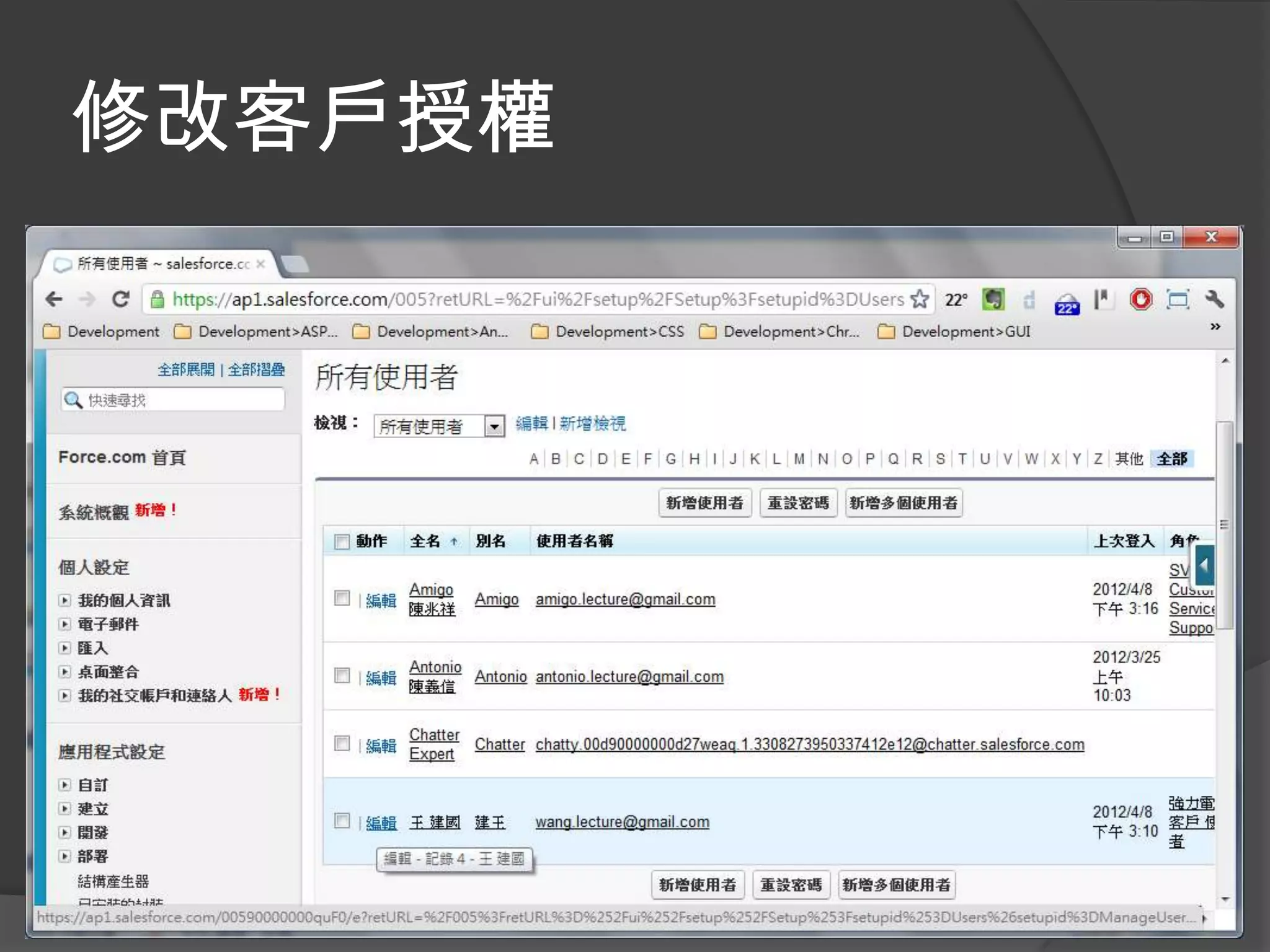Open the 檢視 view dropdown
The image size is (1270, 952).
point(440,426)
